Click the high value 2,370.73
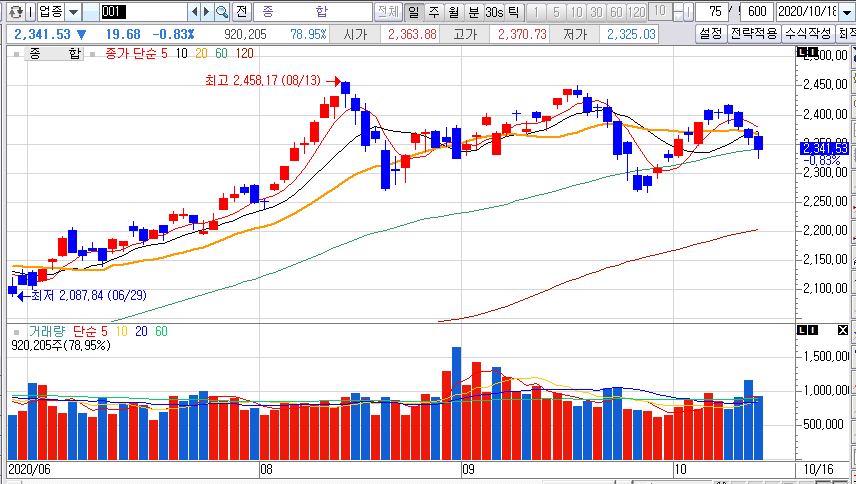Screen dimensions: 856x484 [522, 34]
